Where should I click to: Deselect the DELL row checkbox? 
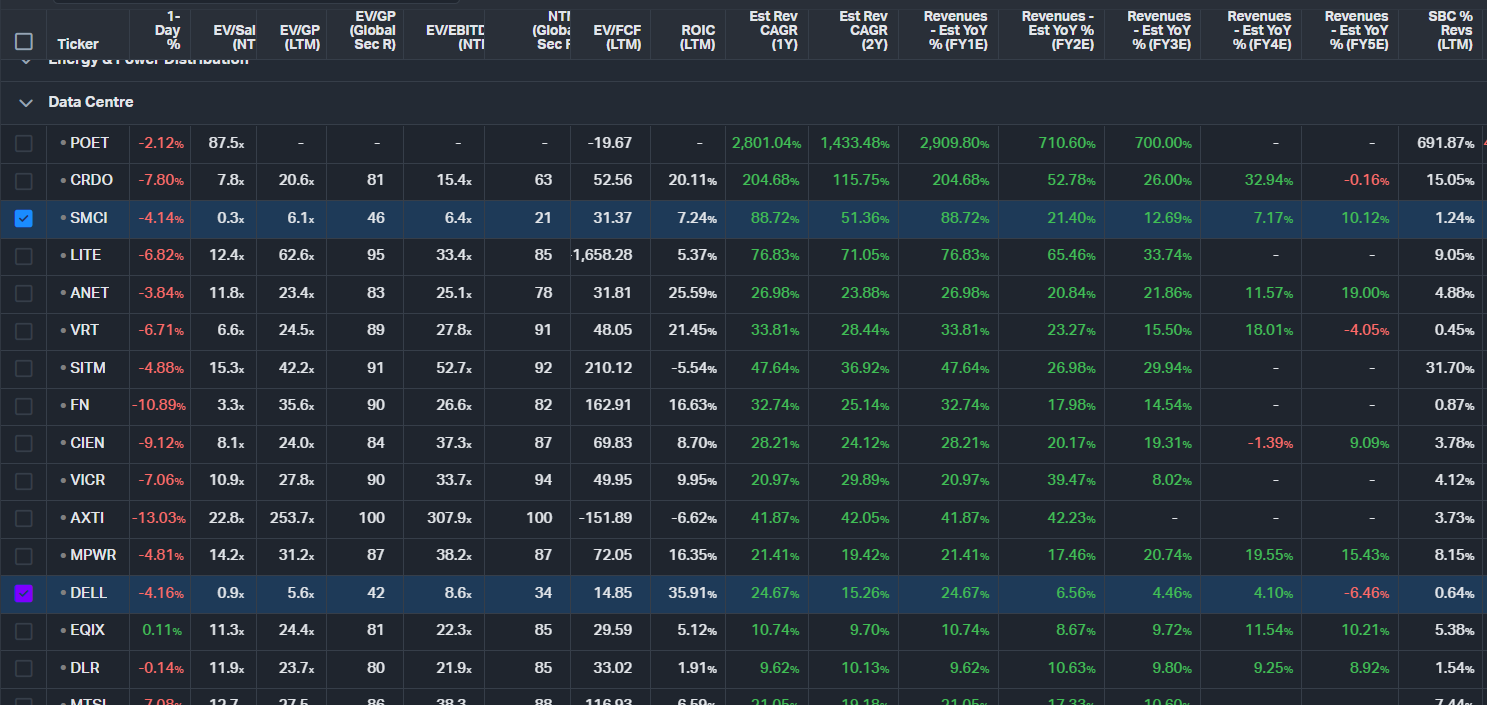pos(24,593)
